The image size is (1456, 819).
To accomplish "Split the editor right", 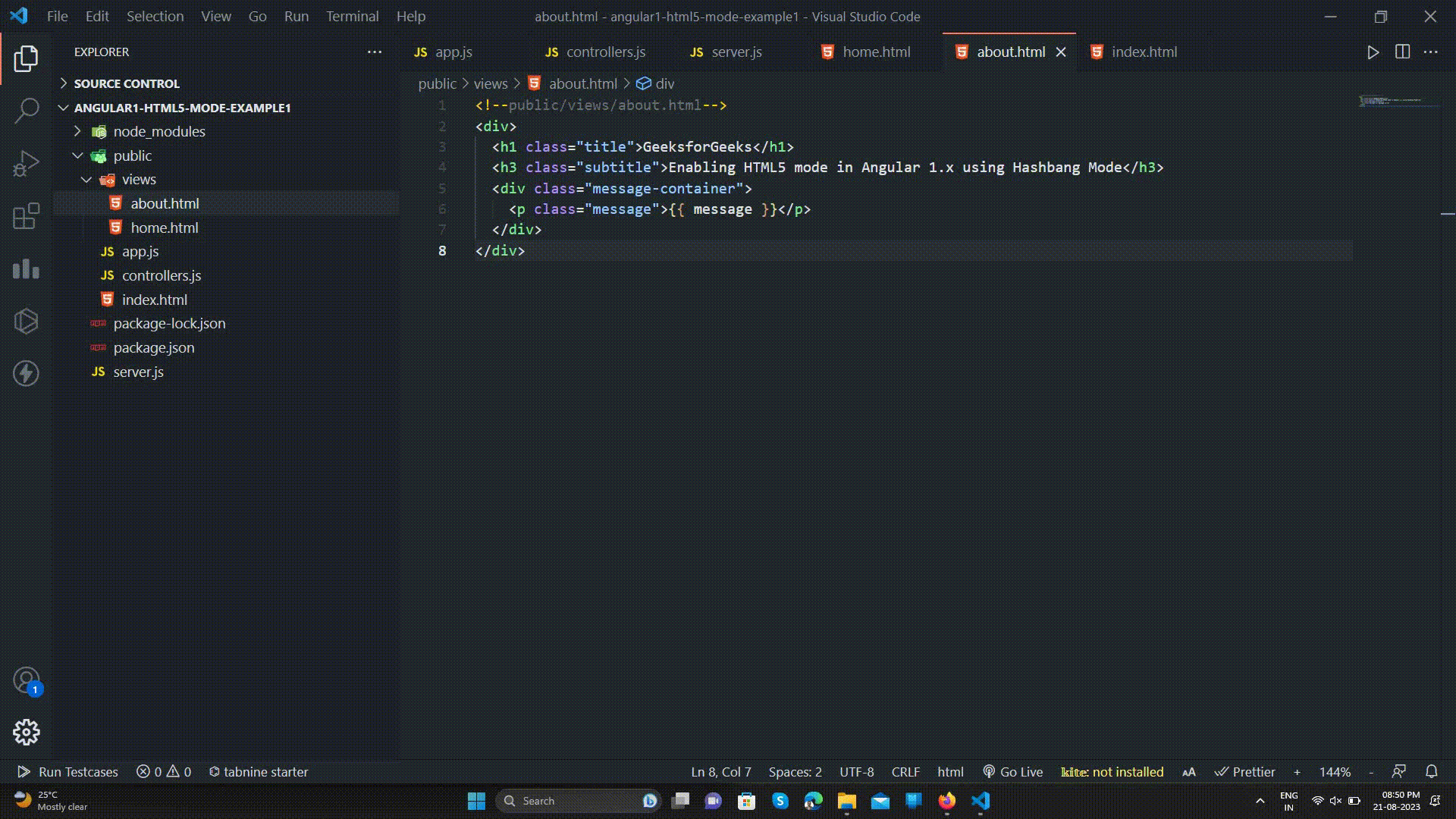I will [1402, 52].
